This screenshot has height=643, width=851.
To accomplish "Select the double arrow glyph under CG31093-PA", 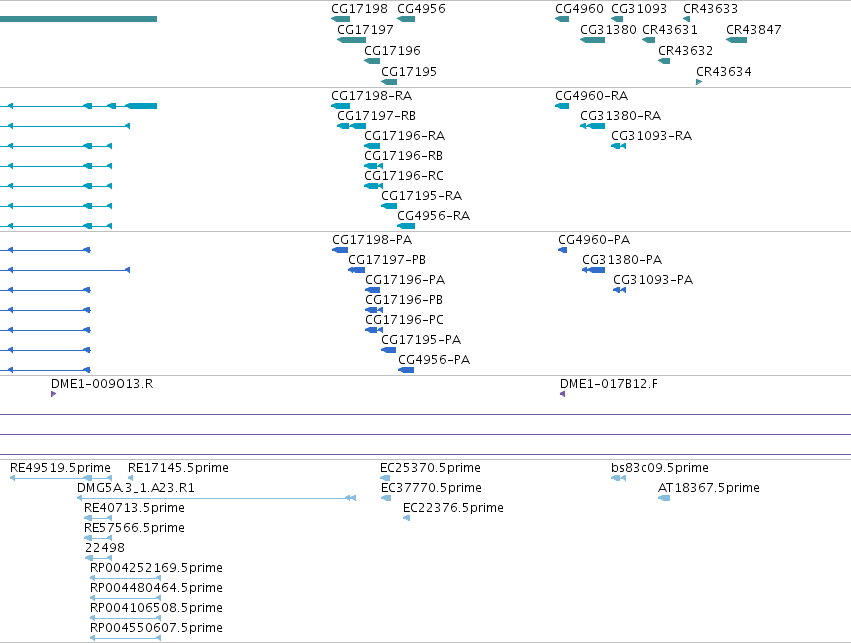I will (619, 290).
